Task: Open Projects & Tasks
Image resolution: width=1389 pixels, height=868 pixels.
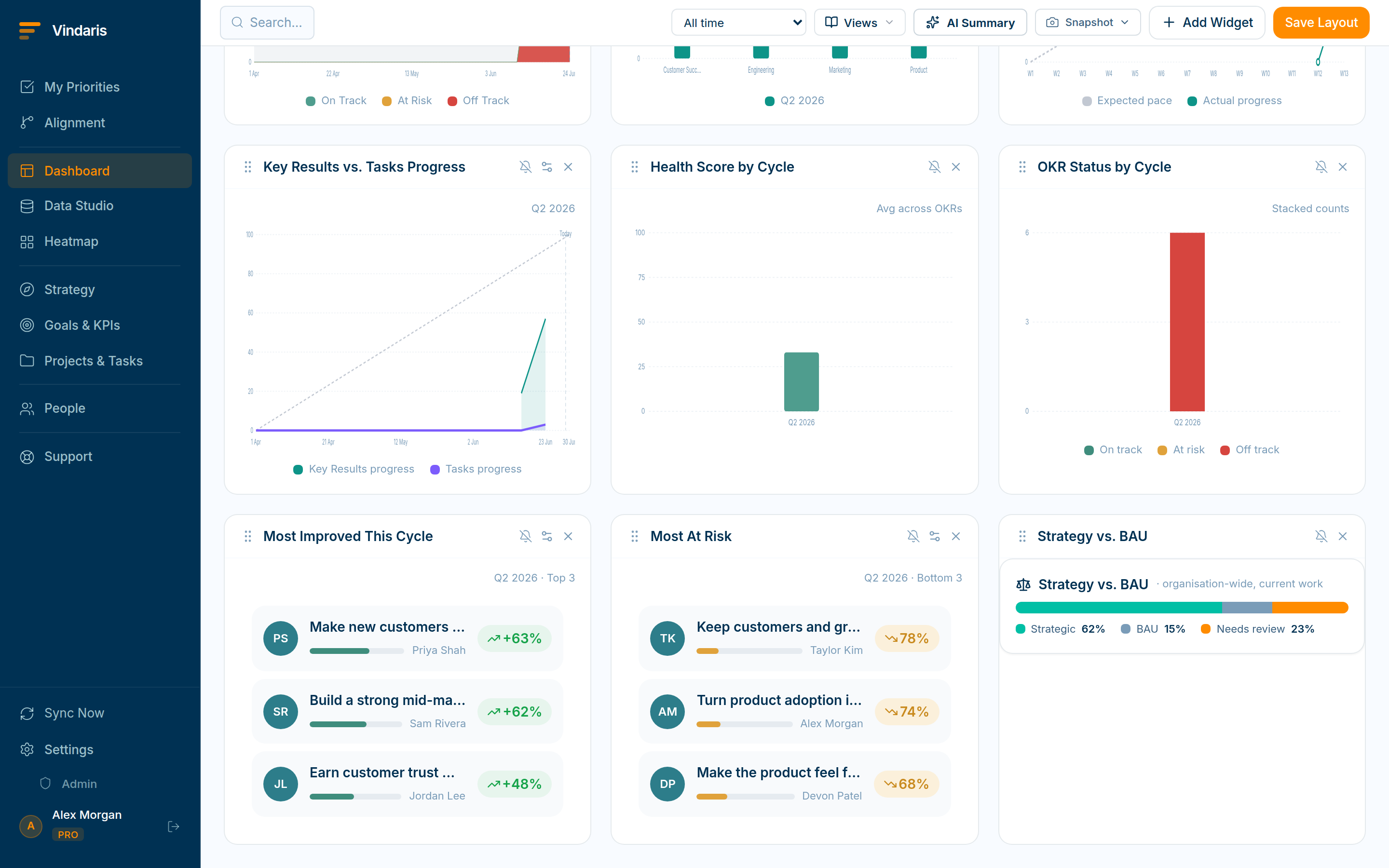Action: [100, 361]
